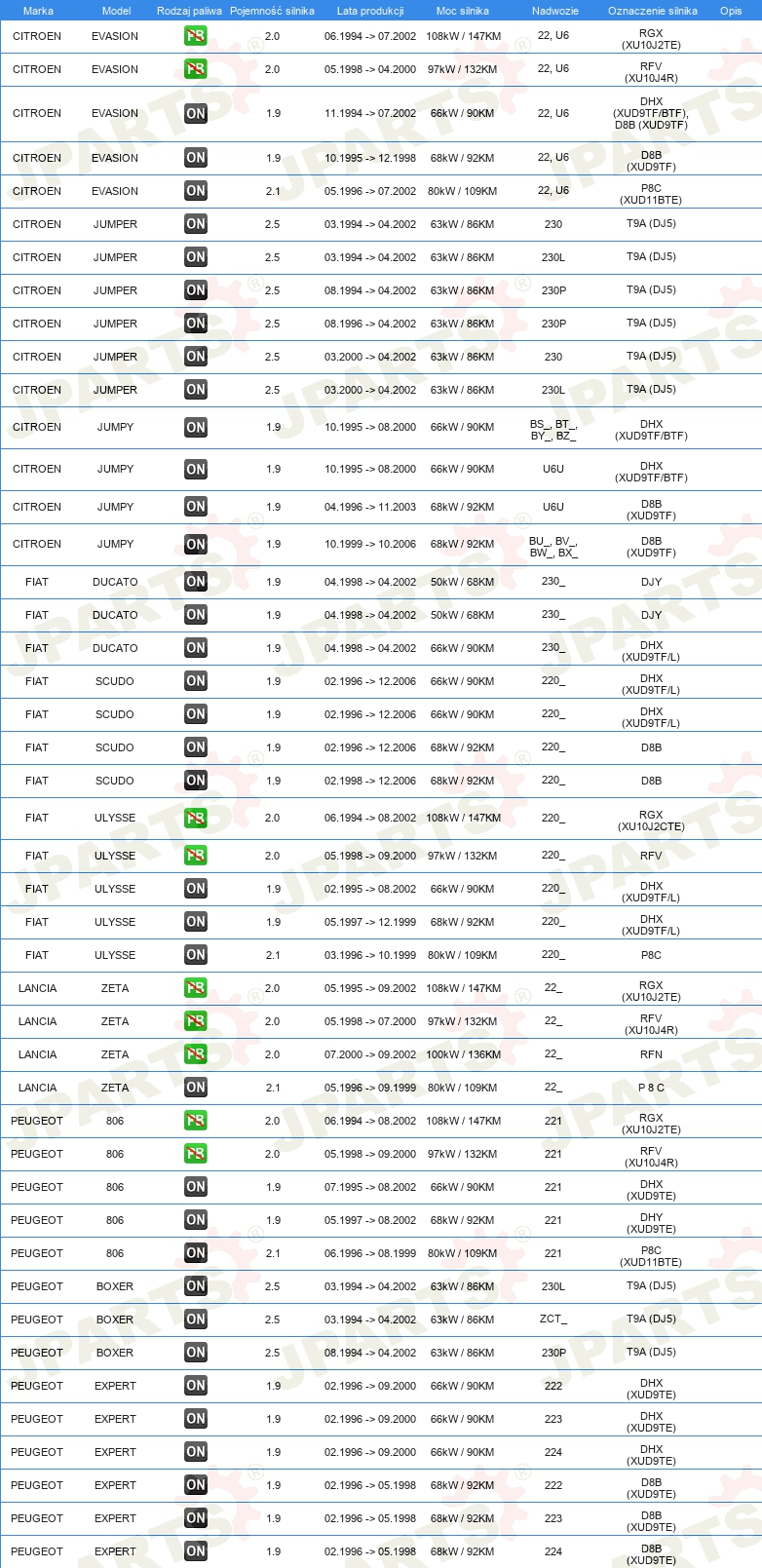
Task: Select '03.1996 -> 10.1999' Fiat Ulysse years cell
Action: (x=370, y=955)
